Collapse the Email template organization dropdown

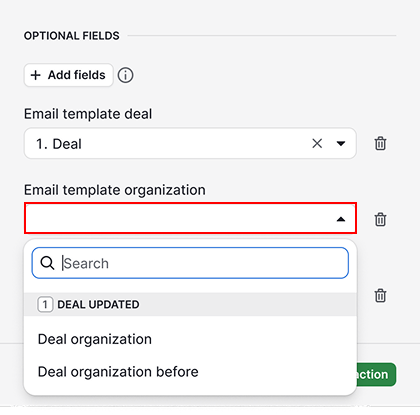[341, 219]
